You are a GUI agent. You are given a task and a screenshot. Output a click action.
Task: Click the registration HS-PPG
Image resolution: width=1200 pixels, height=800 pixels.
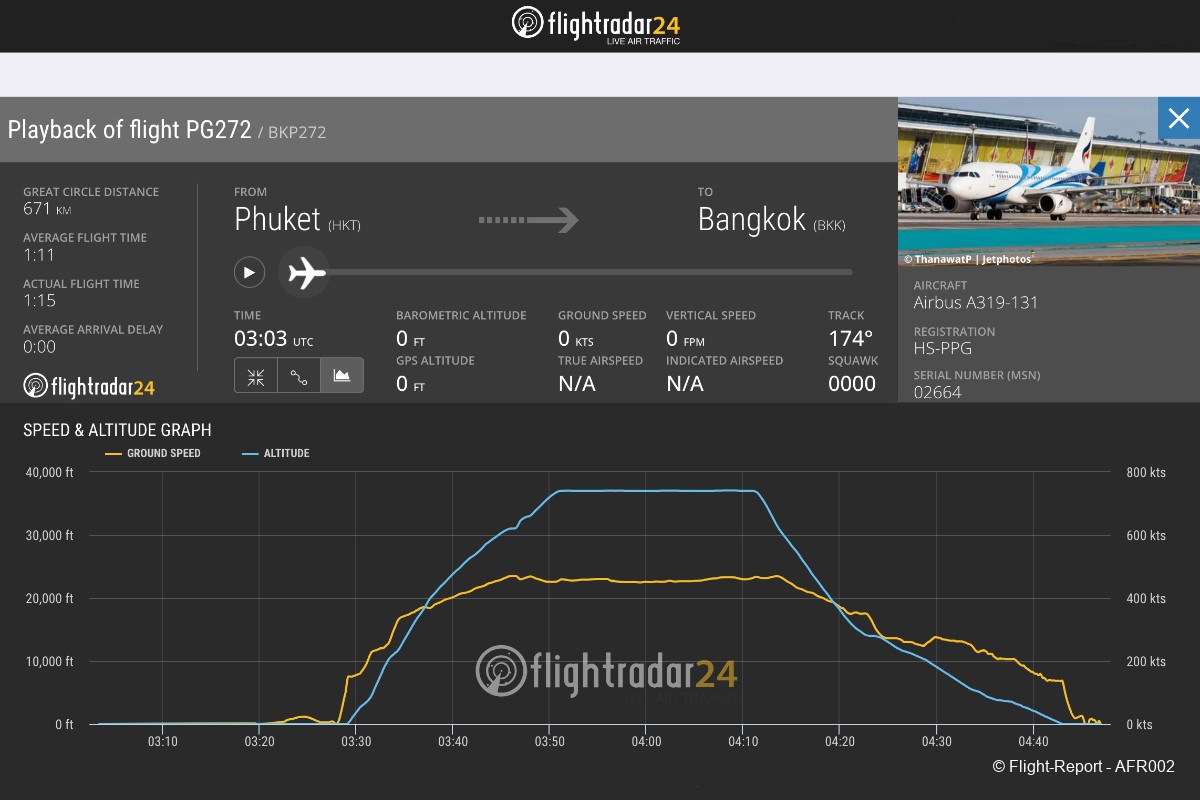click(x=942, y=349)
